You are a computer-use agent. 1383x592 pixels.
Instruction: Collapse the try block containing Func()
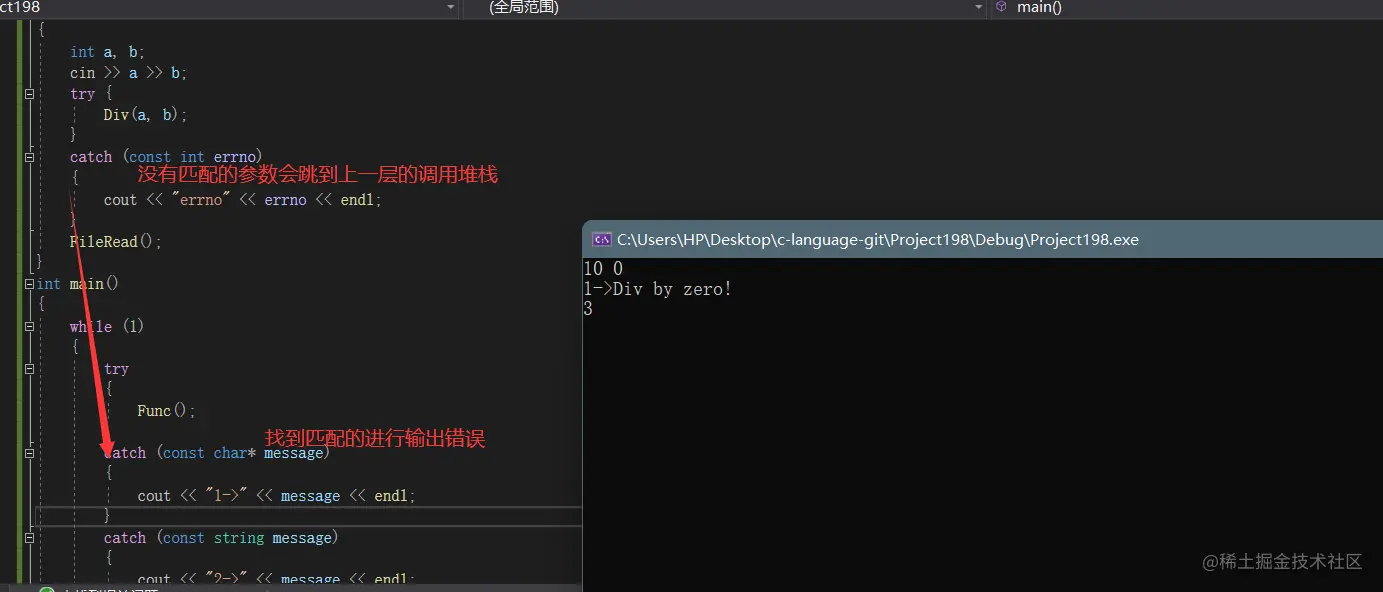(x=29, y=369)
